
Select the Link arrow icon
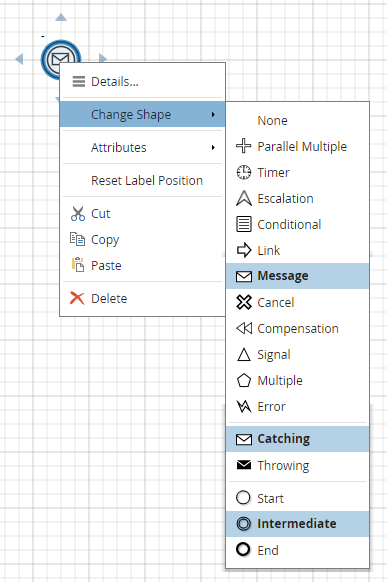(x=243, y=250)
